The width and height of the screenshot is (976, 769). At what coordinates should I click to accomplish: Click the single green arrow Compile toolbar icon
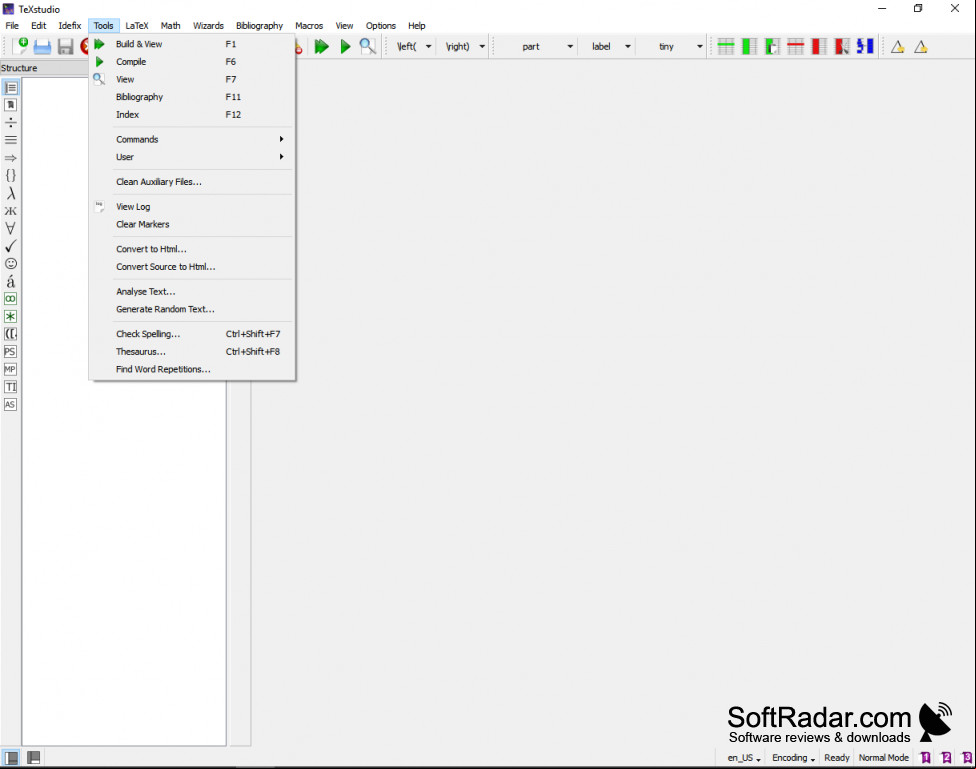tap(345, 46)
